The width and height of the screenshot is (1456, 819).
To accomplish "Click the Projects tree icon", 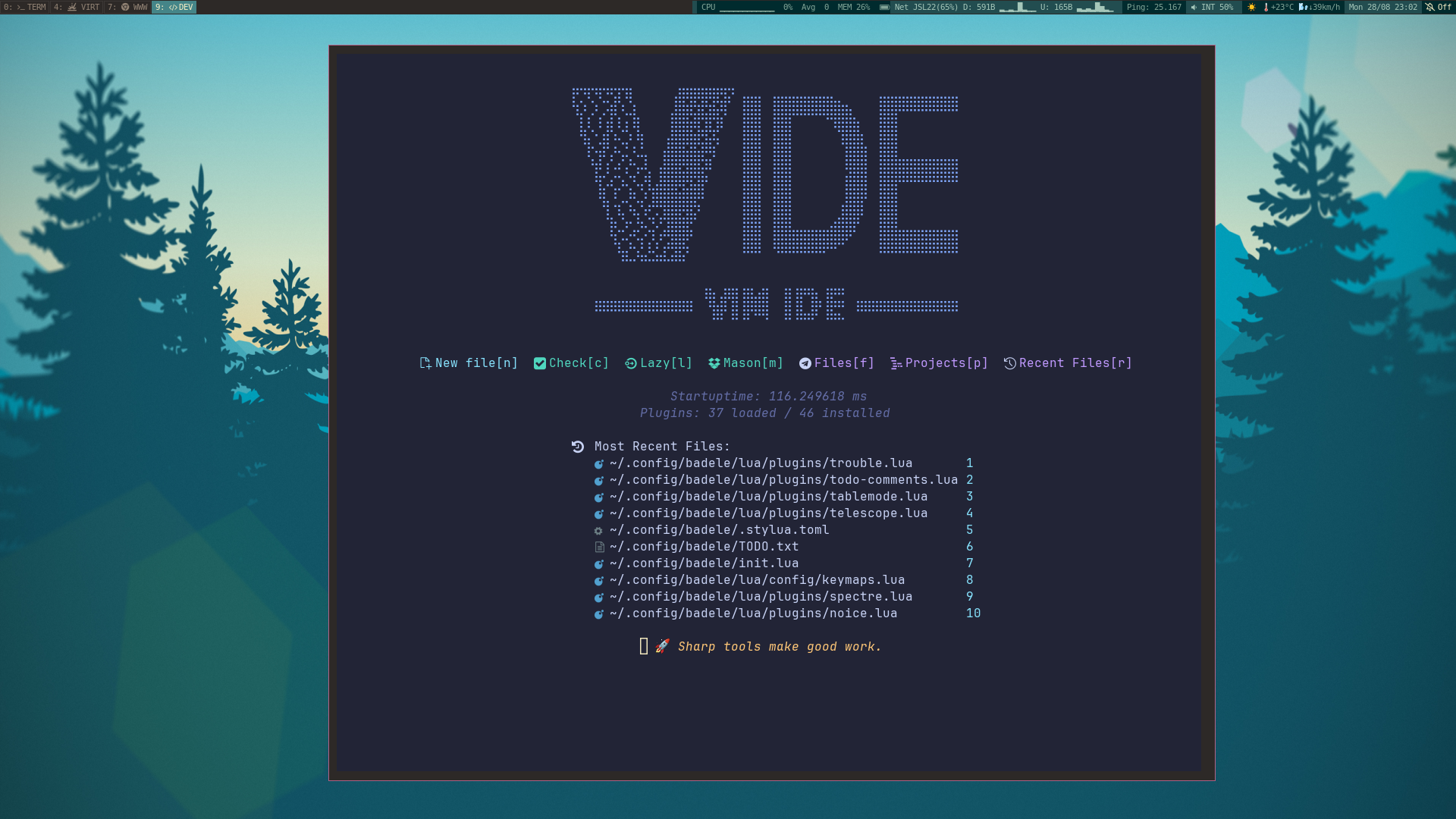I will (896, 363).
